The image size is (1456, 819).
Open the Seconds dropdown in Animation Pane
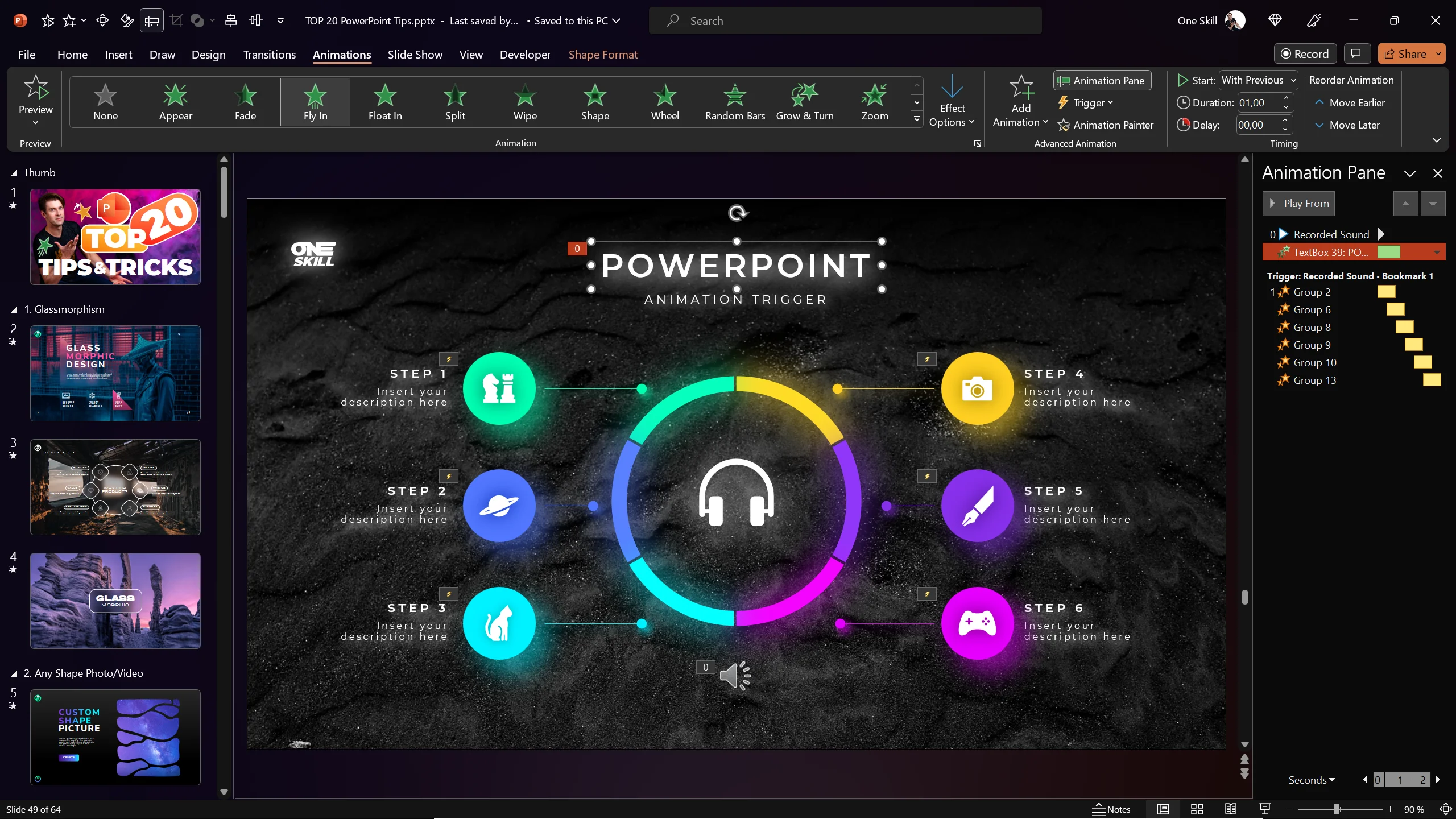pyautogui.click(x=1312, y=780)
